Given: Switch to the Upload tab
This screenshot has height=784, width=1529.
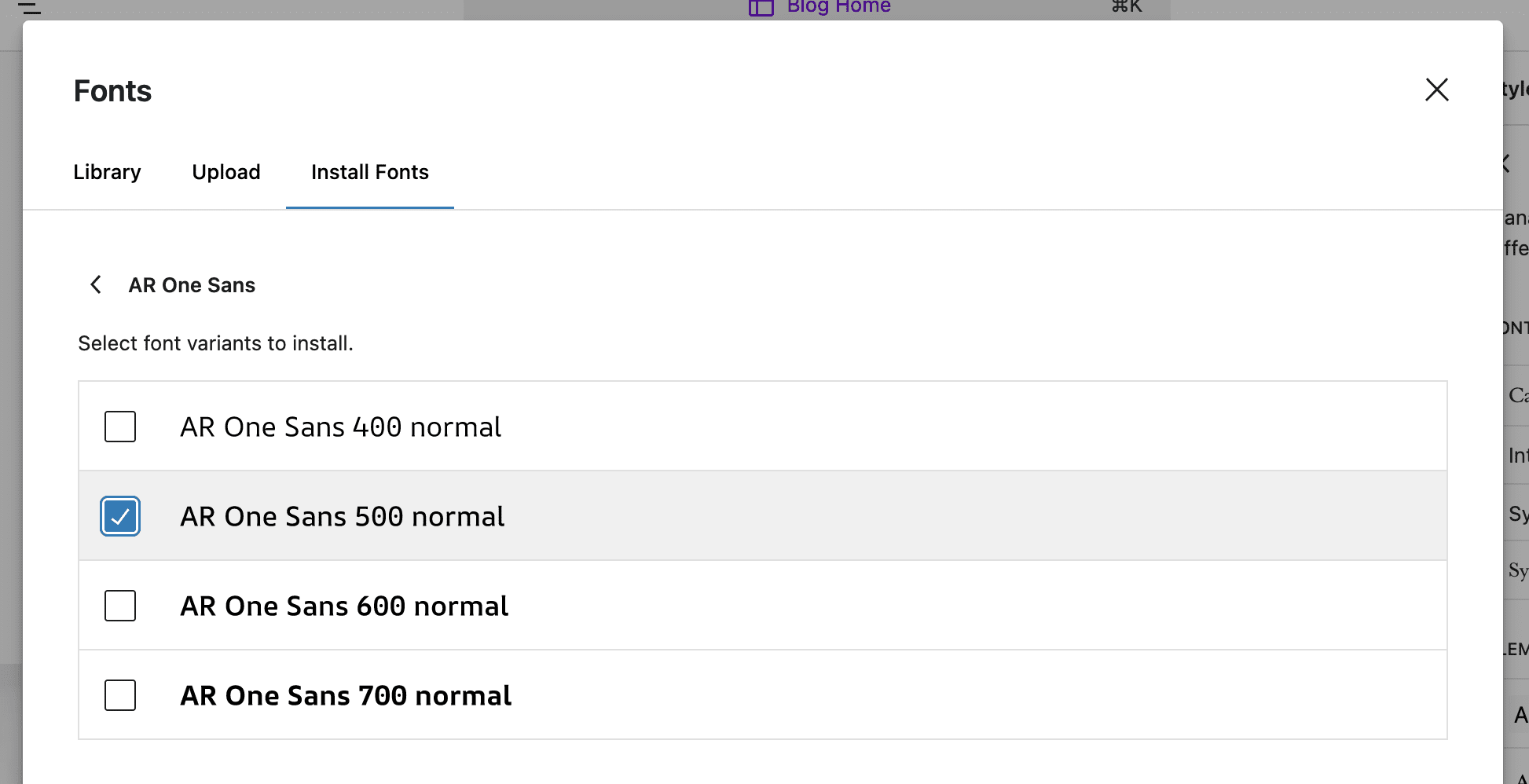Looking at the screenshot, I should click(226, 172).
